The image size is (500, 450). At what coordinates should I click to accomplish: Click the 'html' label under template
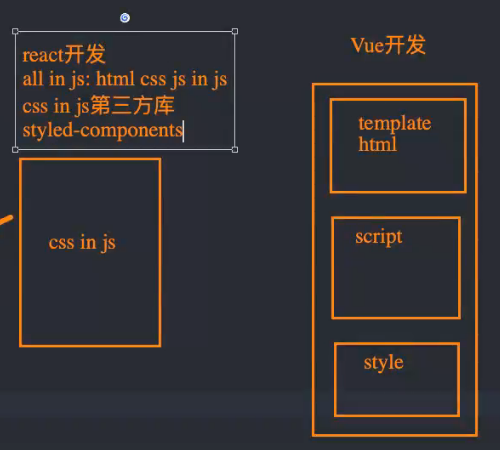coord(377,144)
